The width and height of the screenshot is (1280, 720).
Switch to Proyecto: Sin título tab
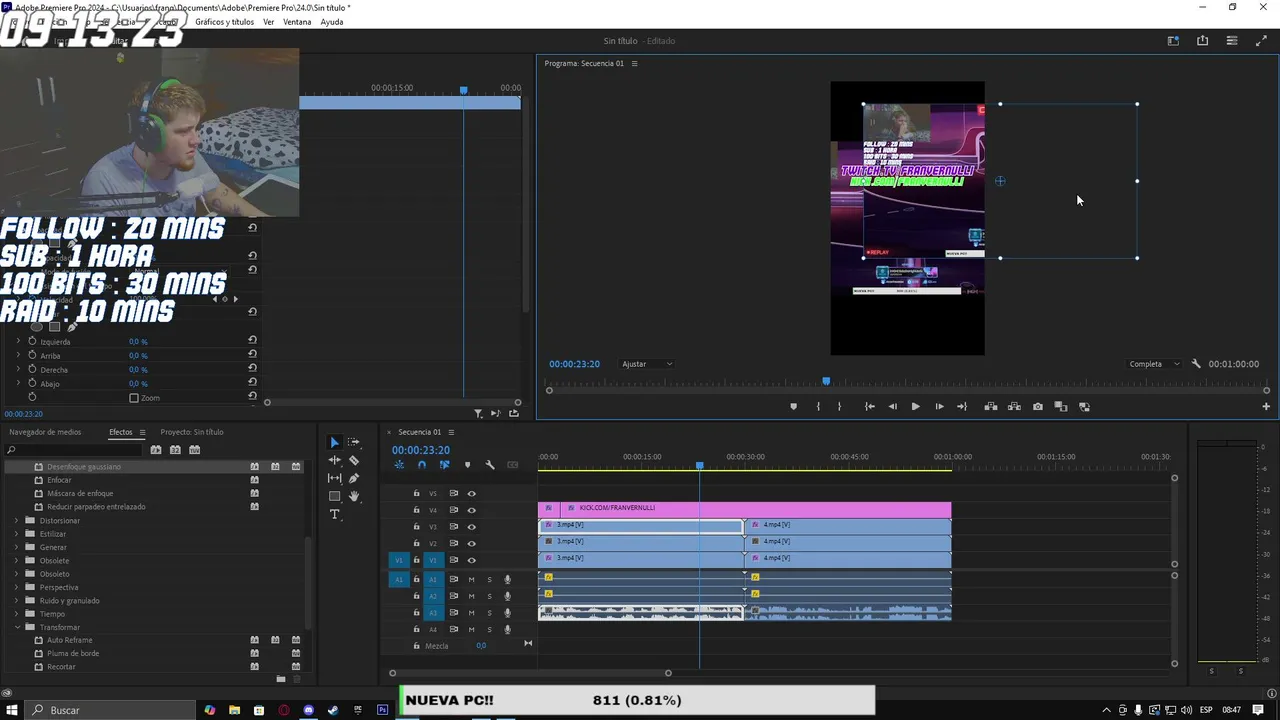click(192, 432)
